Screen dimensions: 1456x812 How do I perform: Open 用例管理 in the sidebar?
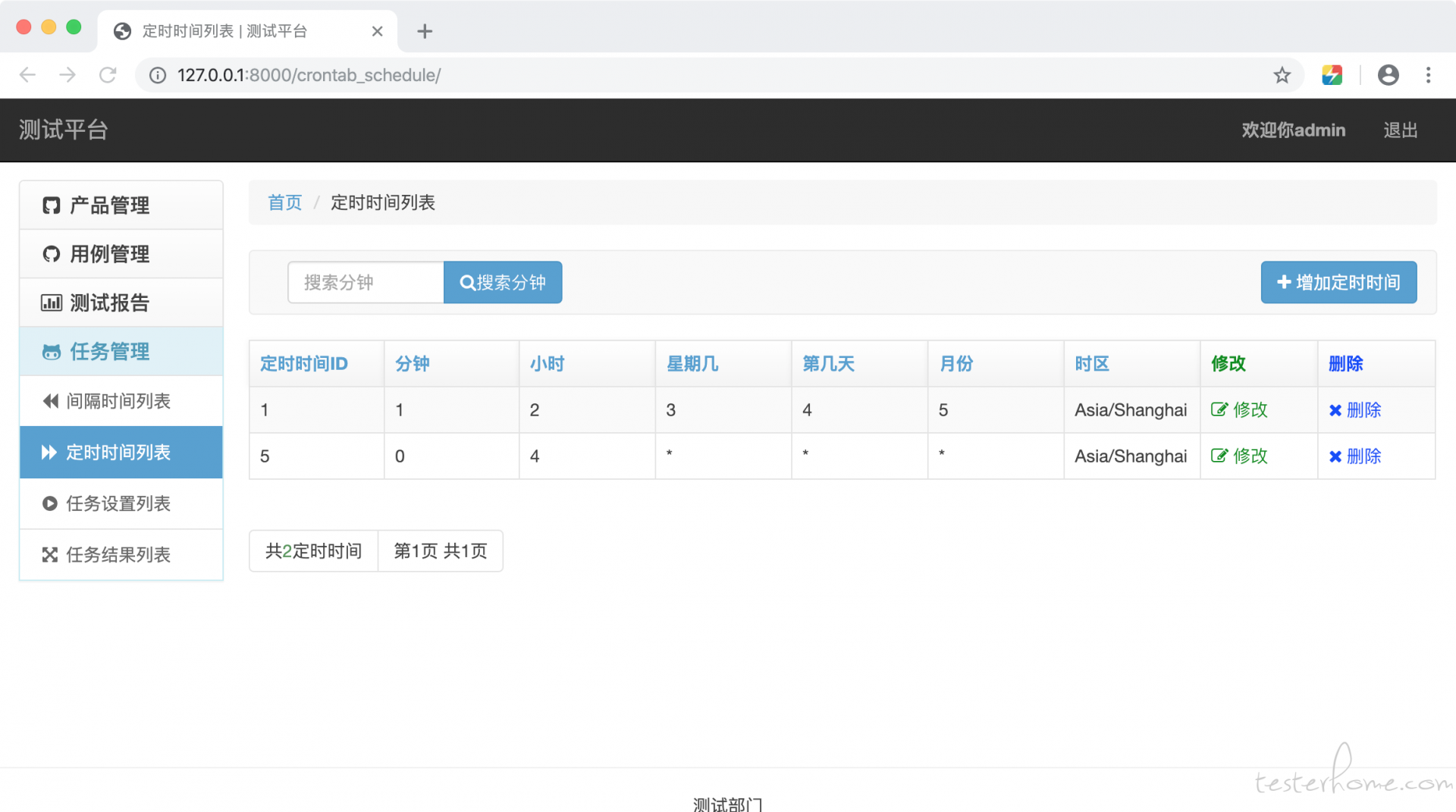[x=121, y=254]
